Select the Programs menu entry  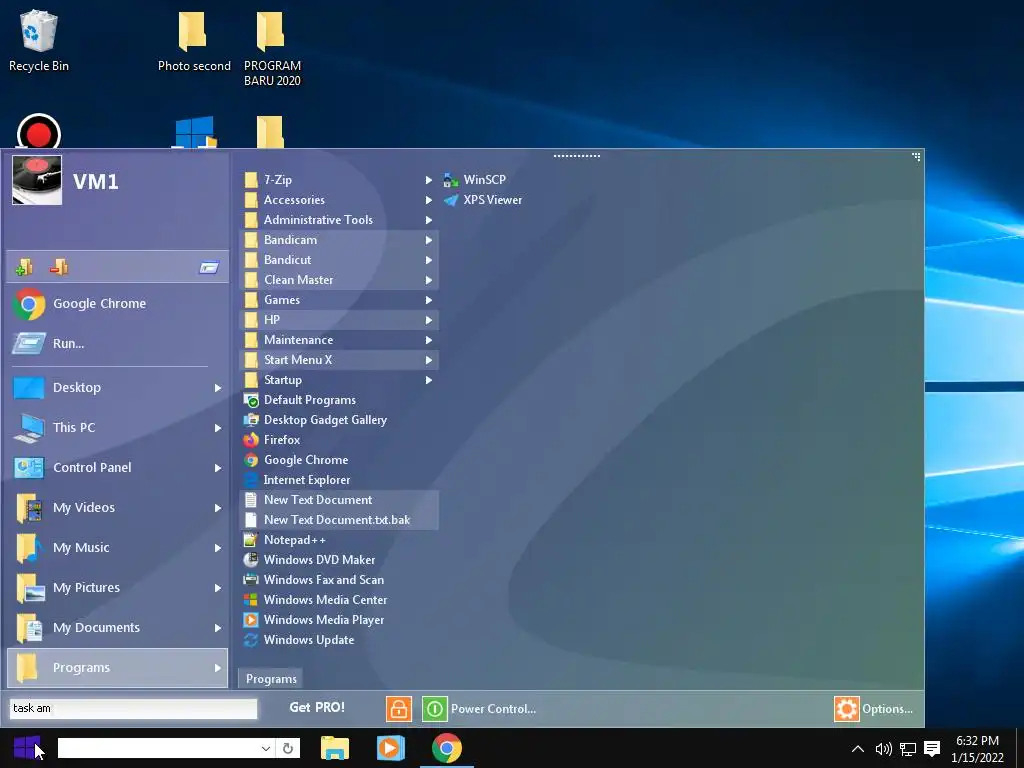click(118, 667)
